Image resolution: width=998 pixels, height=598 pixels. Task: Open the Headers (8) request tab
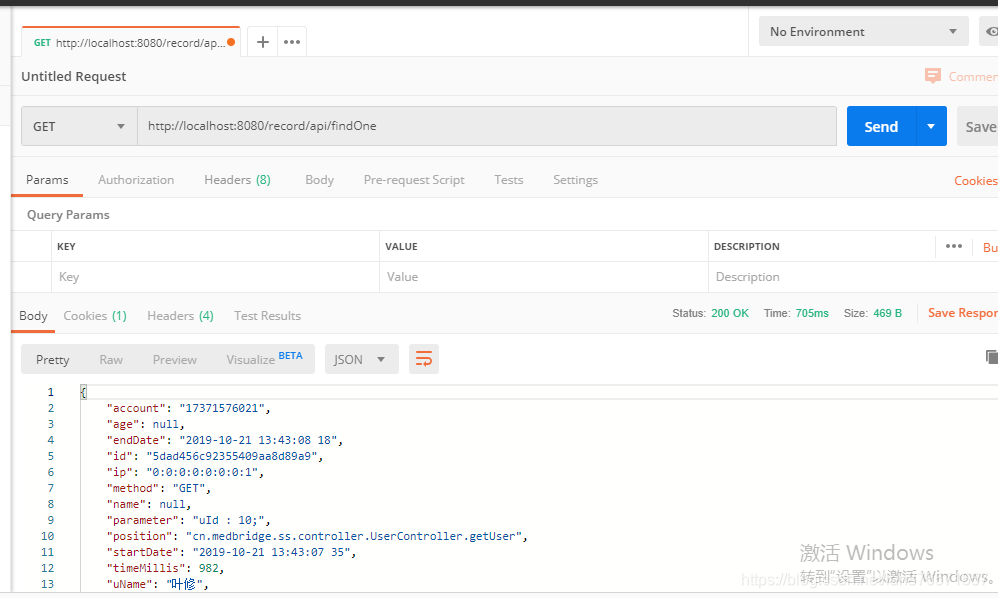pyautogui.click(x=237, y=180)
